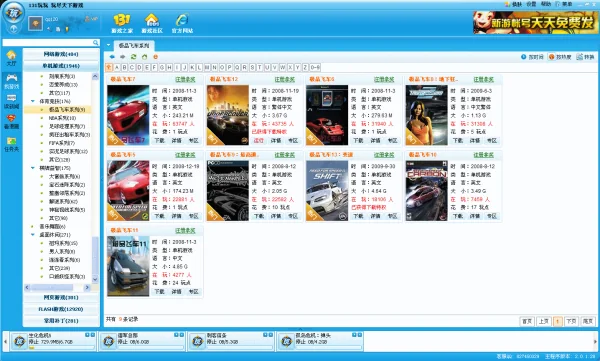
Task: Switch to the 极品飞车系列 tab
Action: click(134, 46)
